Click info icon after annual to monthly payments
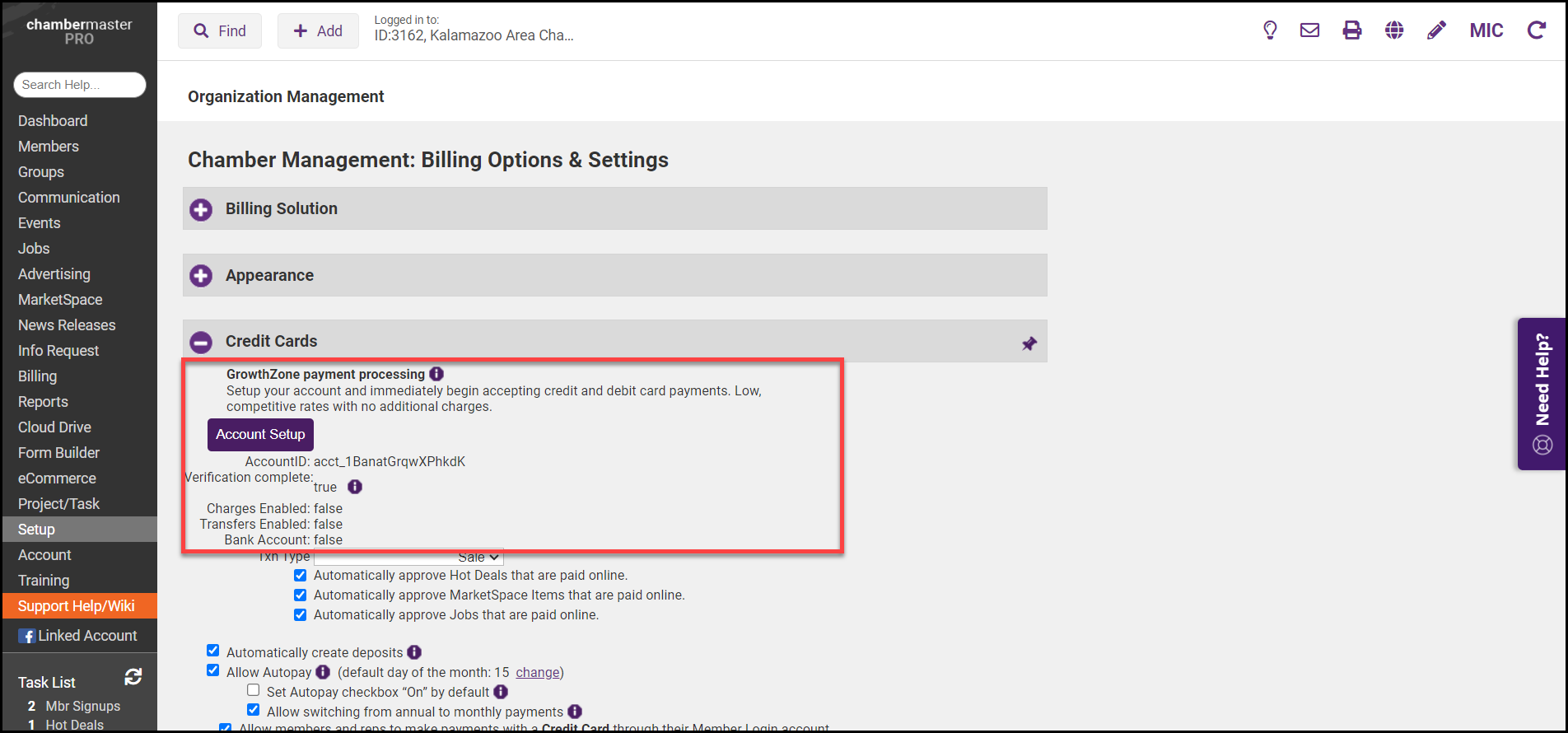Image resolution: width=1568 pixels, height=733 pixels. pos(575,712)
